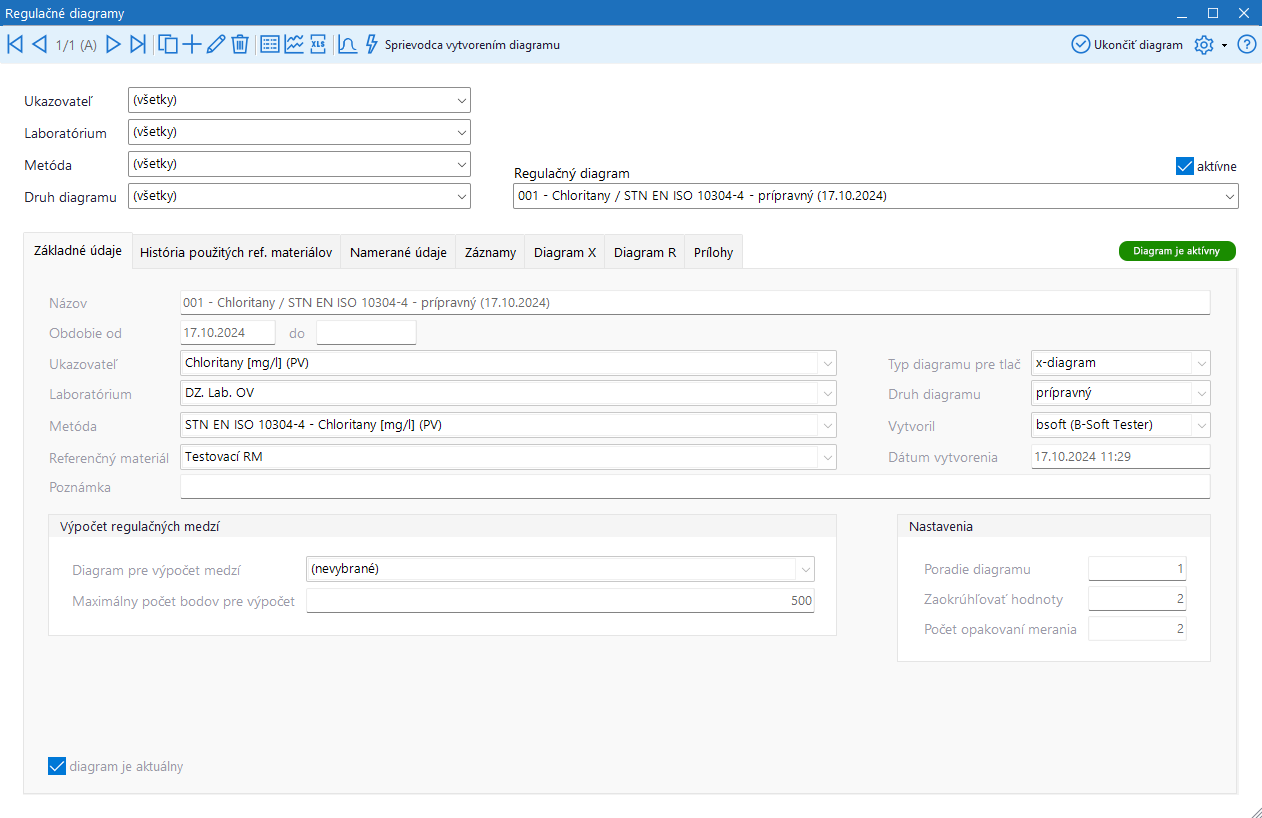Click the Poznámka text field
The height and width of the screenshot is (818, 1262).
[694, 487]
